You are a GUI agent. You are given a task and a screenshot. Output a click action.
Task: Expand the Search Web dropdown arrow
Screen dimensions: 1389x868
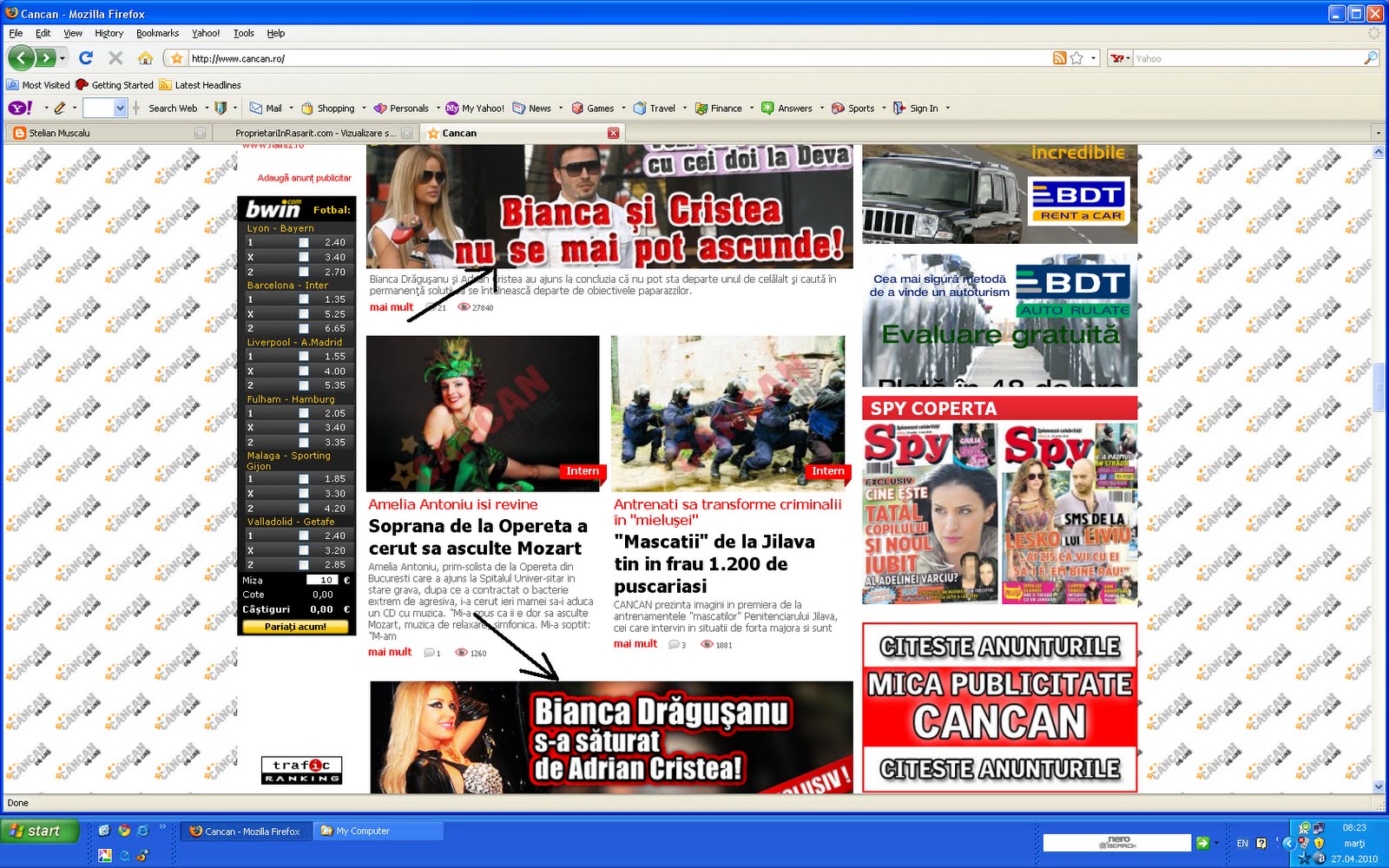pos(207,108)
